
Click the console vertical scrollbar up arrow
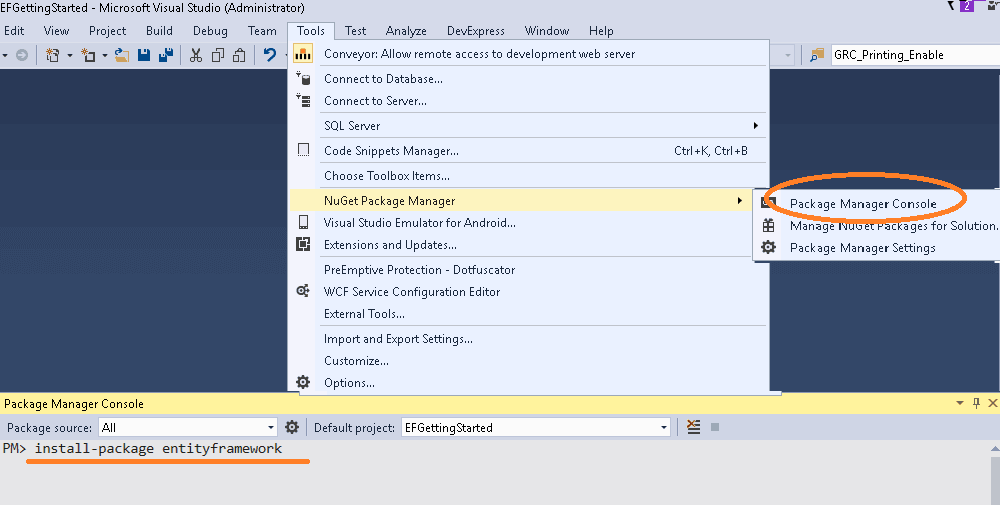[x=995, y=449]
